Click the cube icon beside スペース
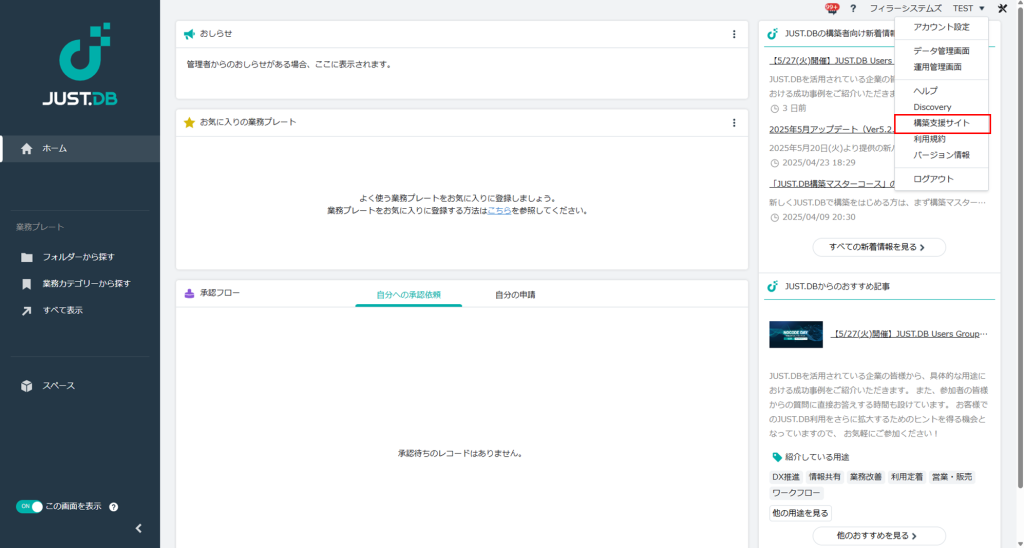 point(27,386)
